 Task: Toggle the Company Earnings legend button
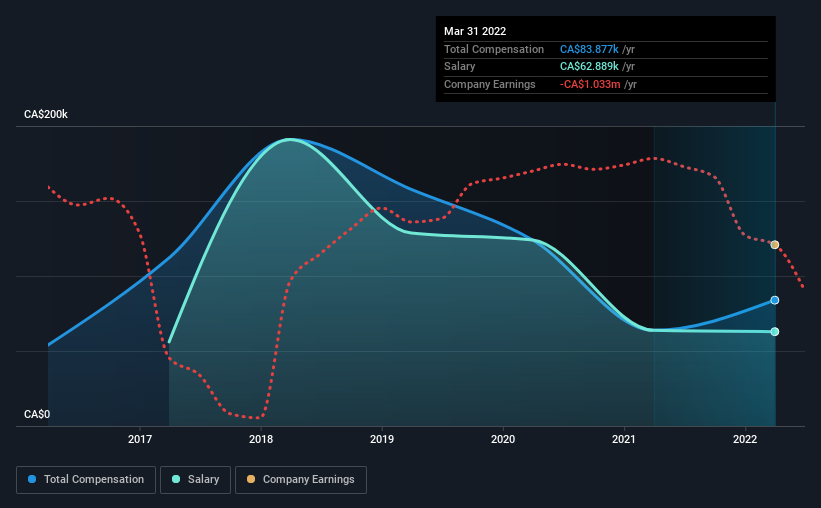pyautogui.click(x=301, y=480)
